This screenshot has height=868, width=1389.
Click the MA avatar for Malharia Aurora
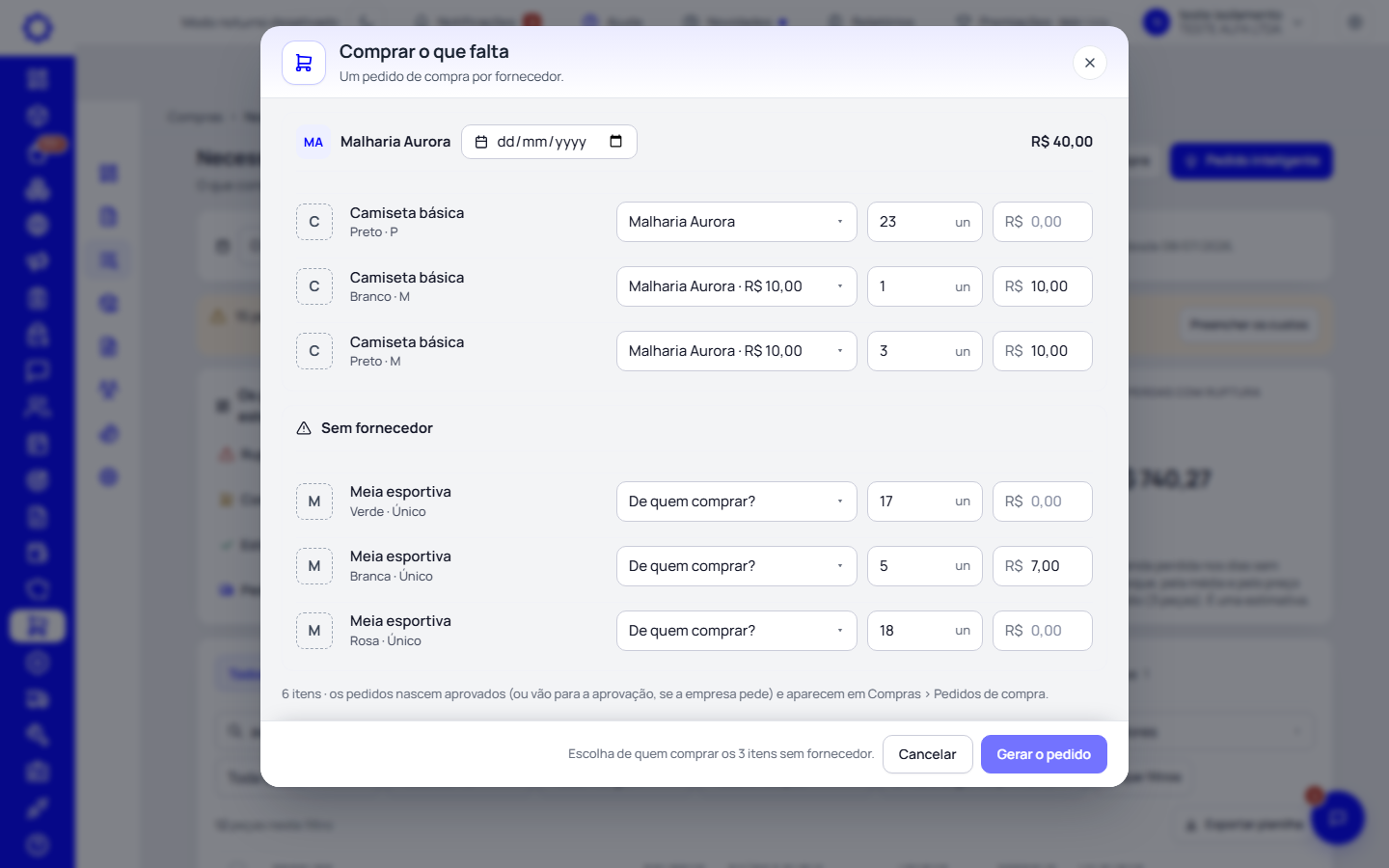(313, 142)
